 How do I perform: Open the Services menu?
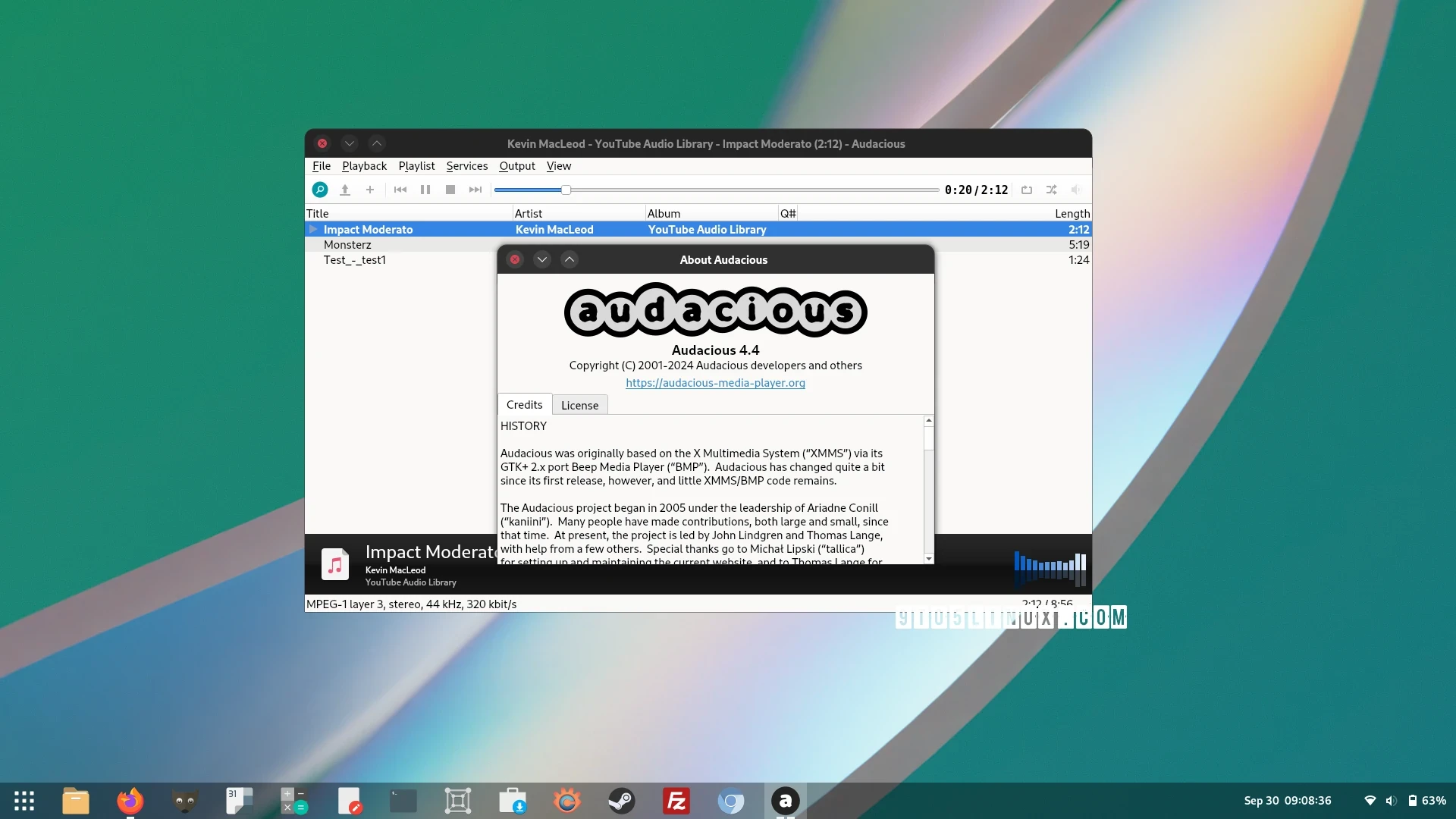(x=467, y=166)
